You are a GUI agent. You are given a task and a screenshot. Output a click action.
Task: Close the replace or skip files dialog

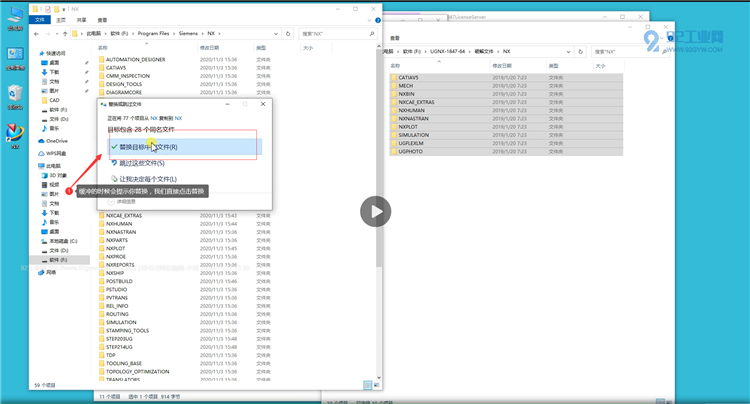[263, 104]
